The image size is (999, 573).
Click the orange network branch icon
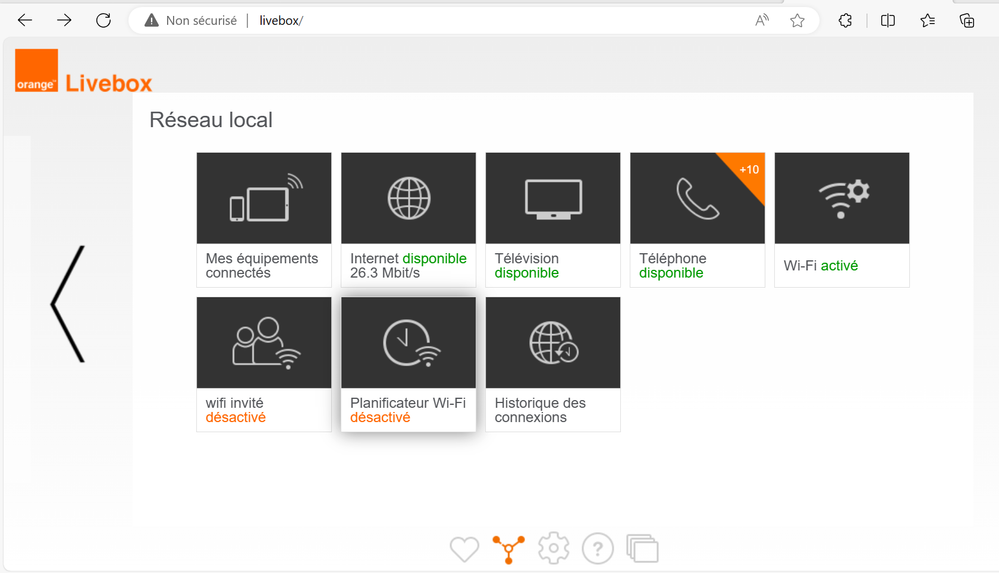point(508,549)
